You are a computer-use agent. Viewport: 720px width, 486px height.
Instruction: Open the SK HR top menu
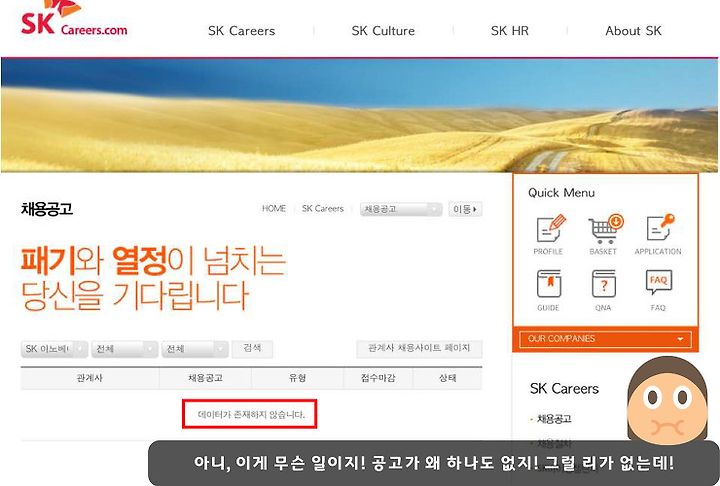510,31
